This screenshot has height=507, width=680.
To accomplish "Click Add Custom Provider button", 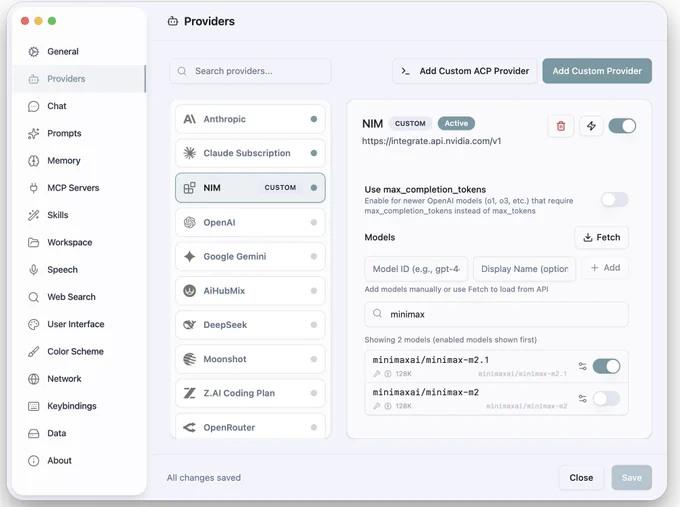I will (597, 71).
